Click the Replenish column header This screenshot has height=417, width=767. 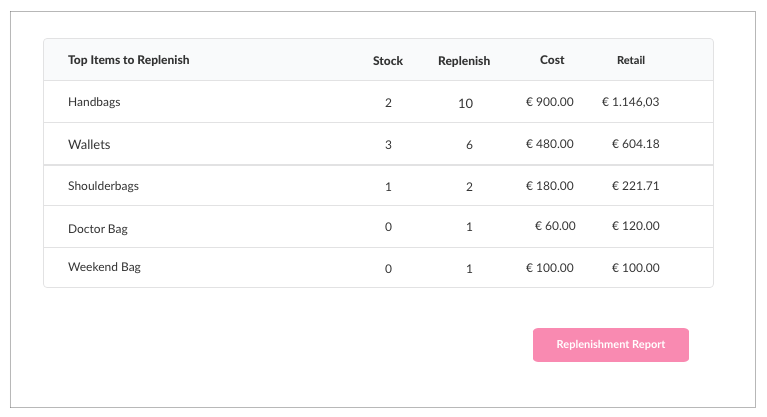click(464, 61)
